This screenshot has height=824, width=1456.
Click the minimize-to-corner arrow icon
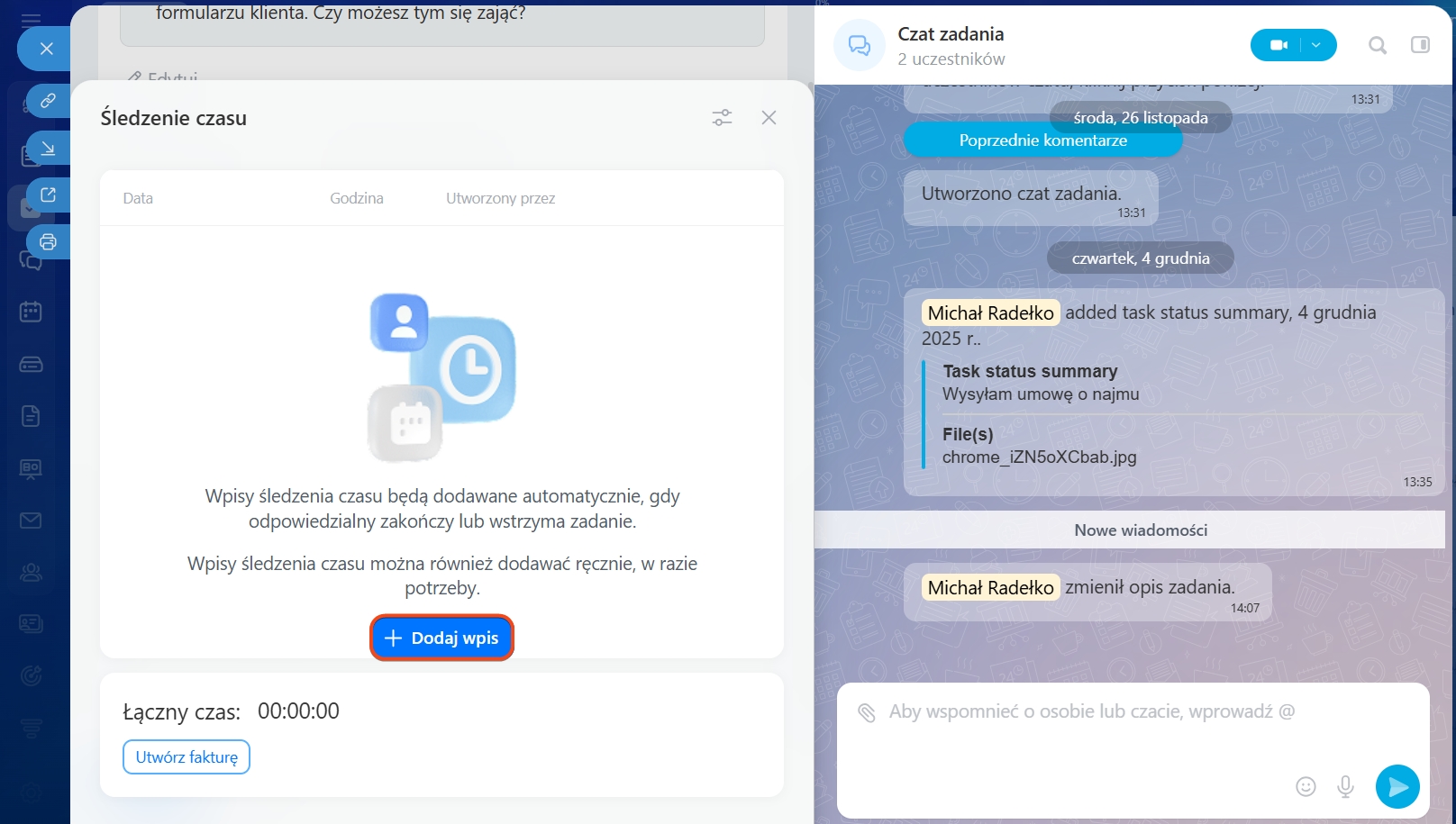(48, 148)
